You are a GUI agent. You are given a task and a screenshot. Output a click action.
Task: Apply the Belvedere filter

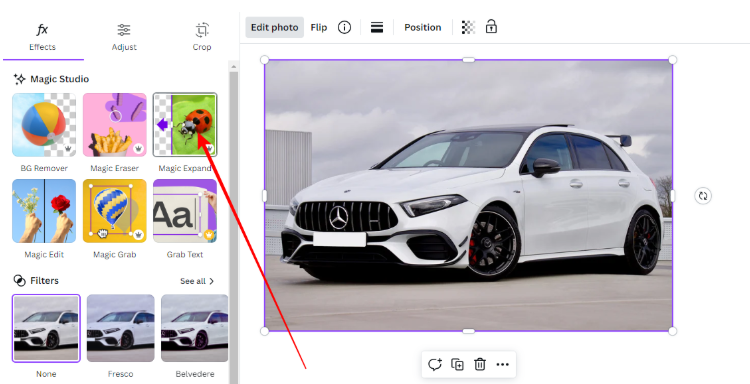195,329
